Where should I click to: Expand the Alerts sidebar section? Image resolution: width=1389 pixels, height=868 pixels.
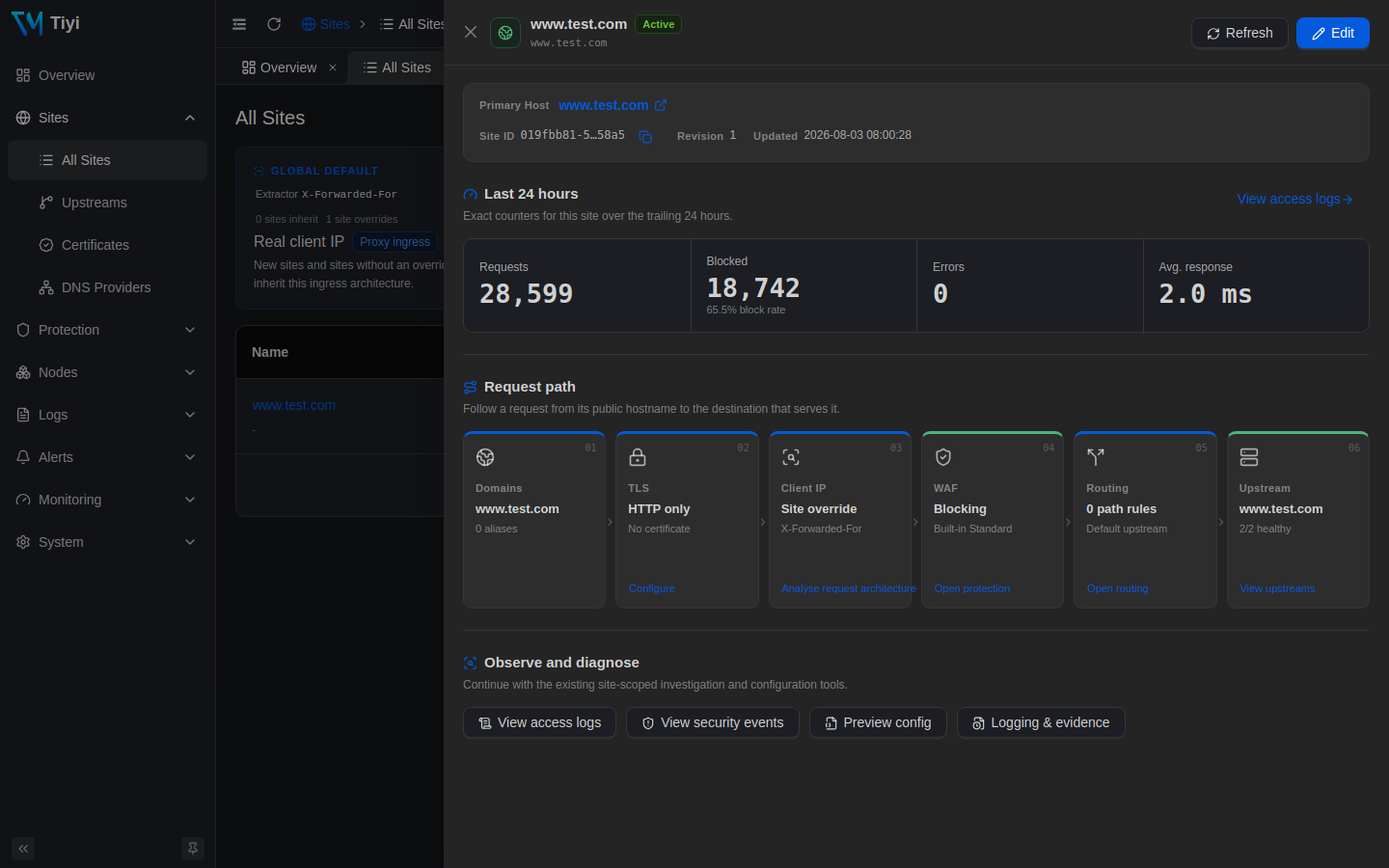point(107,457)
